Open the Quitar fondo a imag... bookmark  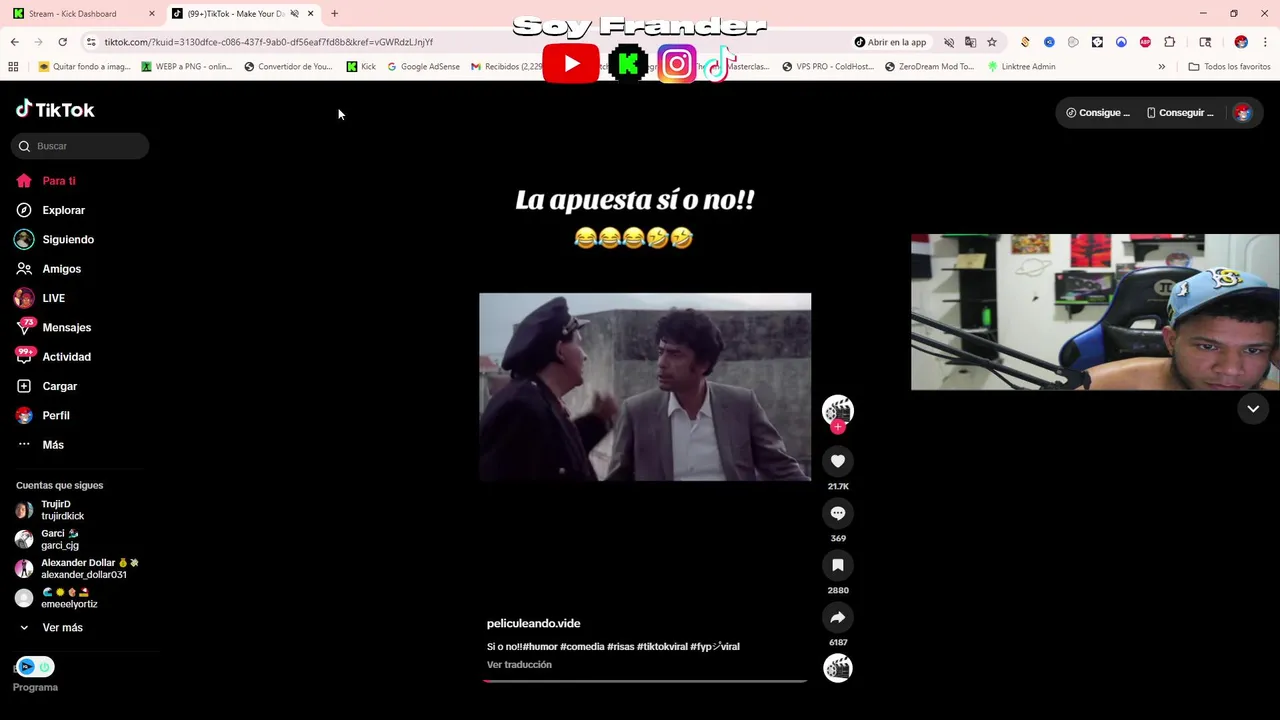(x=84, y=67)
